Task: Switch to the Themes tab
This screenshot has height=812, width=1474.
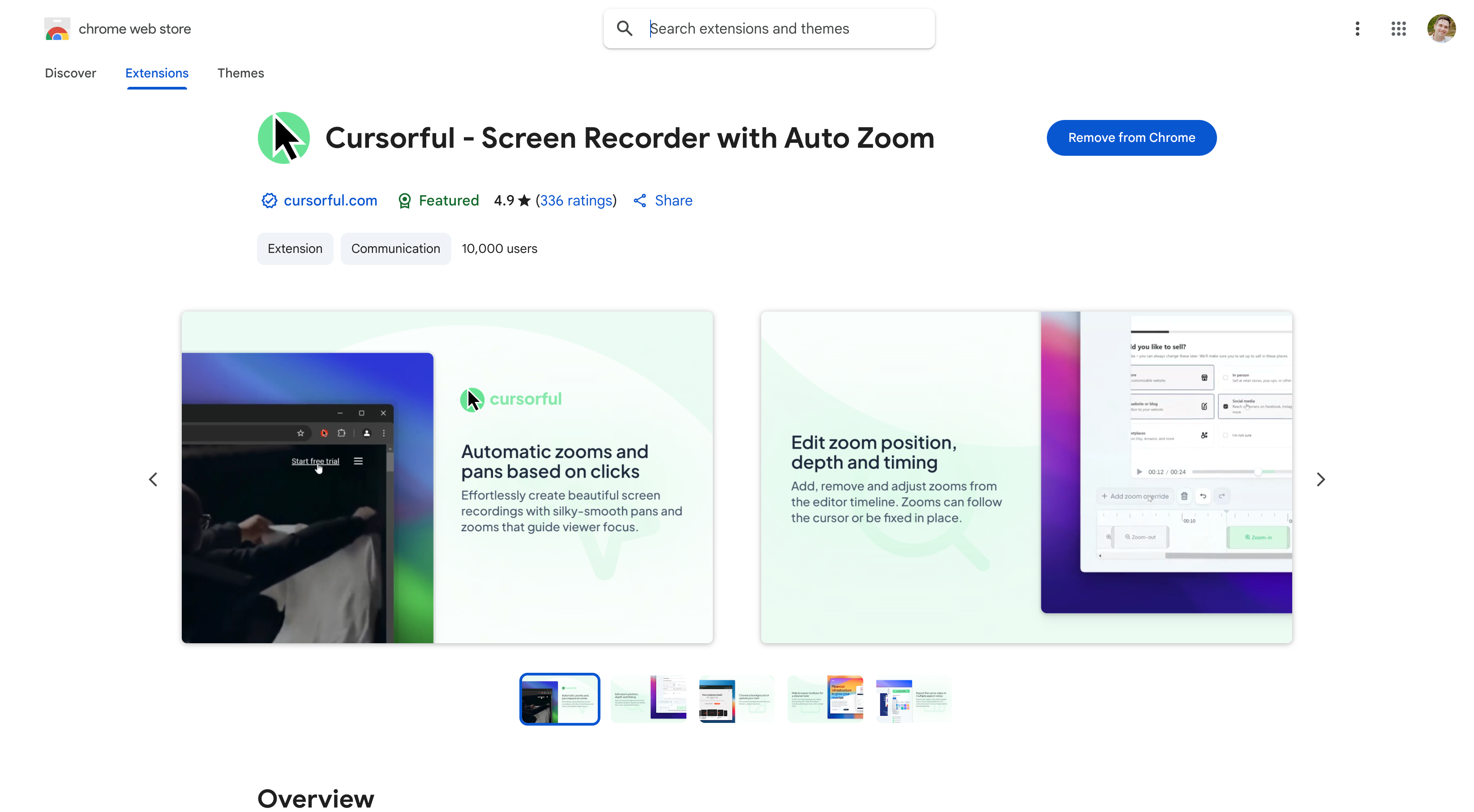Action: 240,73
